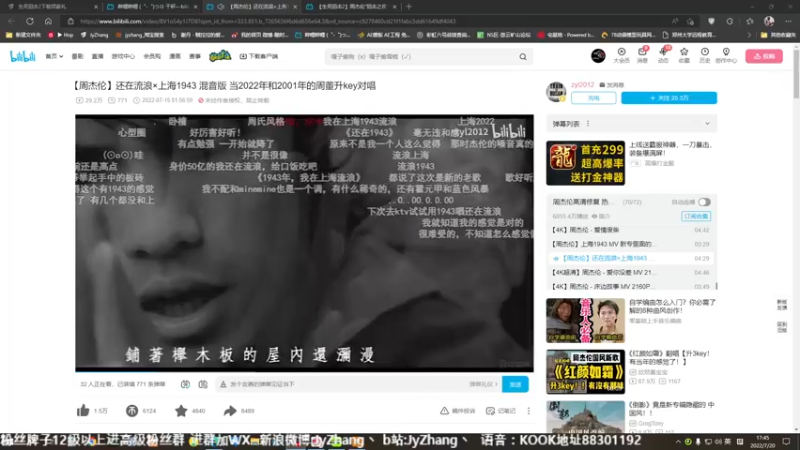Click the video progress bar under the player
The height and width of the screenshot is (450, 800).
click(304, 370)
